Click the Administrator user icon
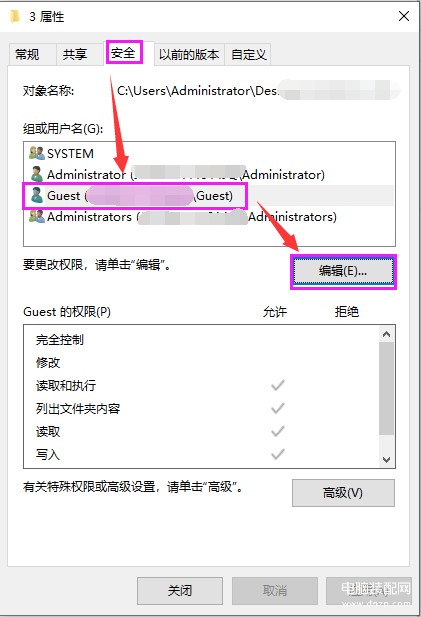 (37, 174)
